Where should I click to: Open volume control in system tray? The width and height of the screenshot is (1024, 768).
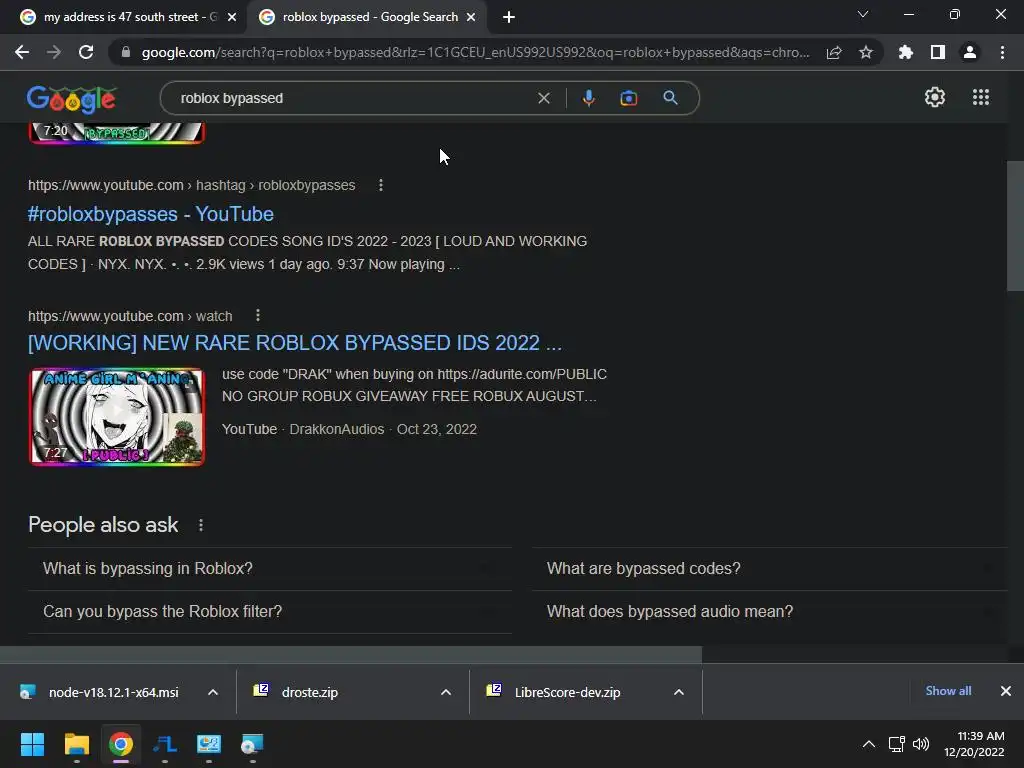click(921, 744)
